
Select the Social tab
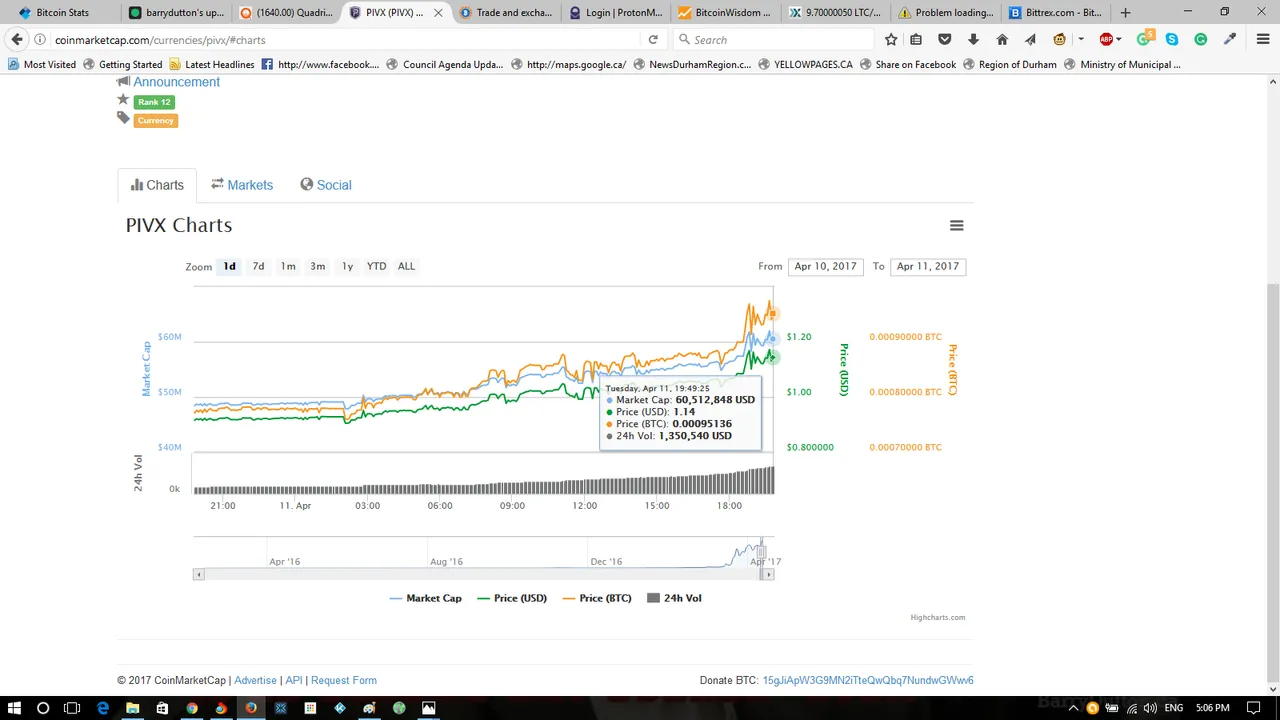[326, 185]
